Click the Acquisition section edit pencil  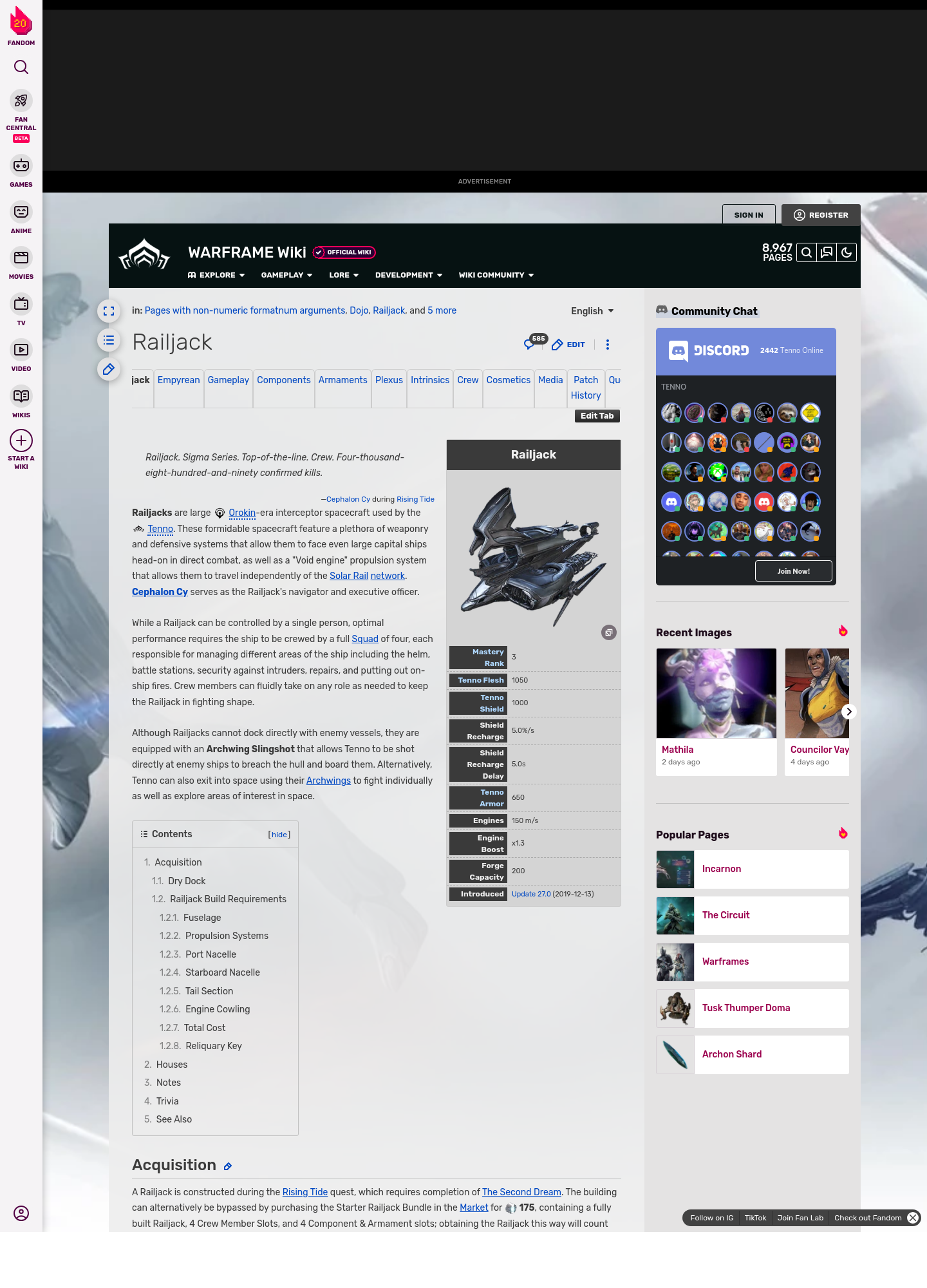[x=228, y=1166]
